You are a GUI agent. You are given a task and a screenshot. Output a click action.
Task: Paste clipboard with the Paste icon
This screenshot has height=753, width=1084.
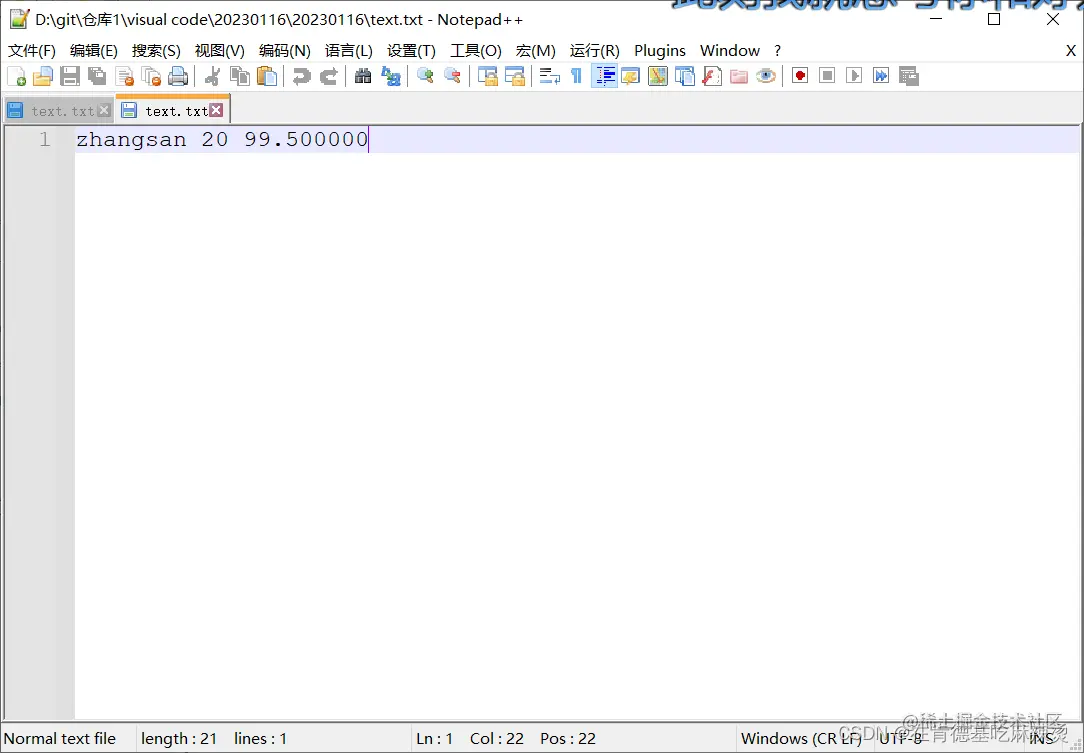pos(267,76)
